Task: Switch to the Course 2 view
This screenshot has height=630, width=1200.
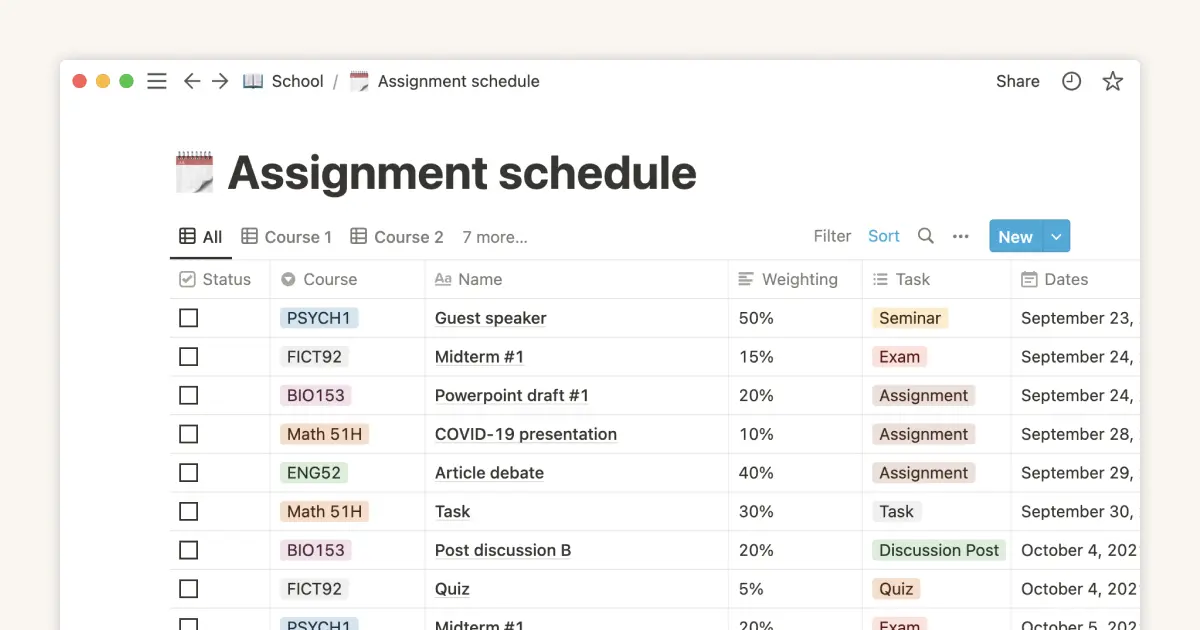Action: 397,237
